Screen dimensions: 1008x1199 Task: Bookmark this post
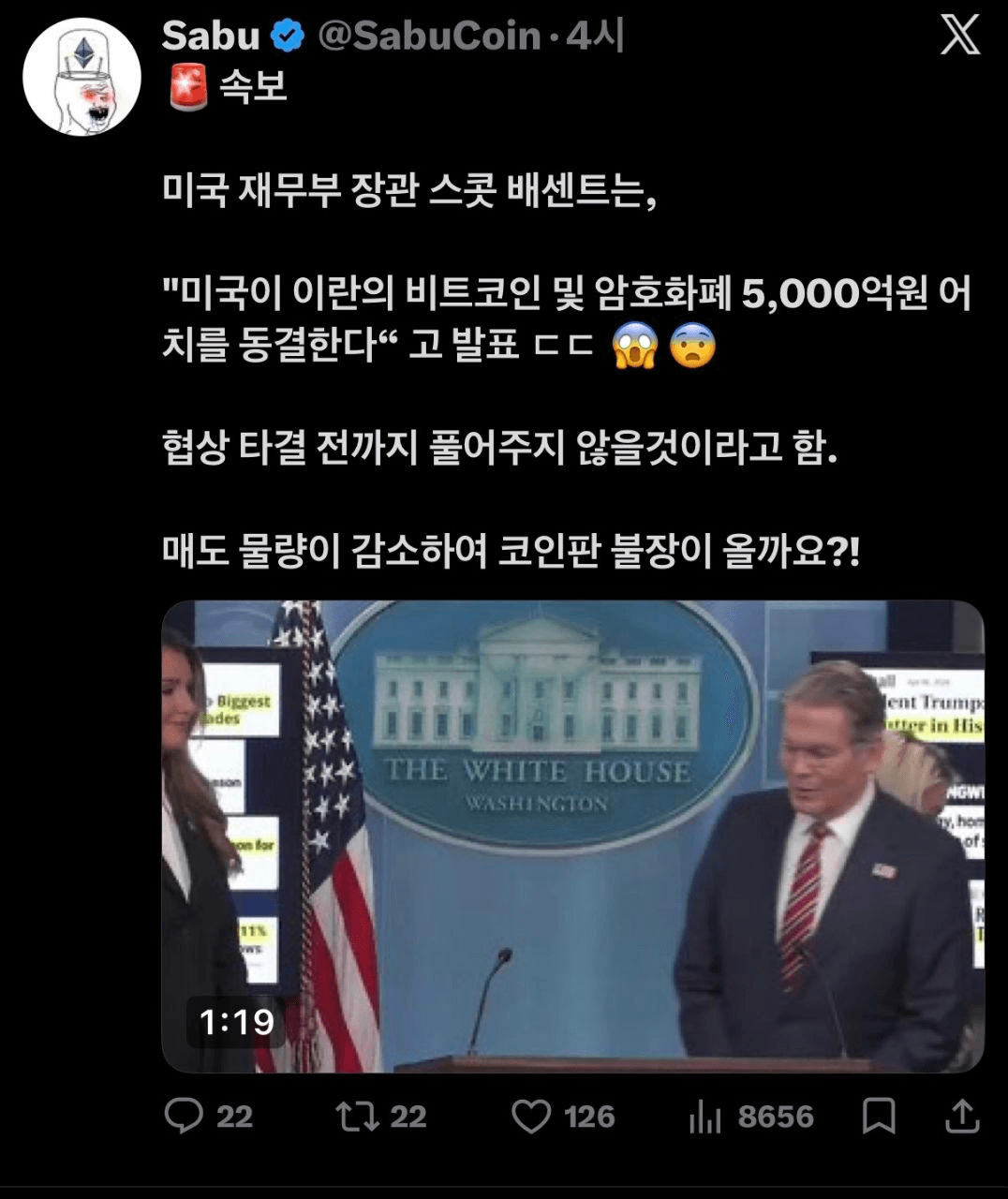pos(879,1117)
